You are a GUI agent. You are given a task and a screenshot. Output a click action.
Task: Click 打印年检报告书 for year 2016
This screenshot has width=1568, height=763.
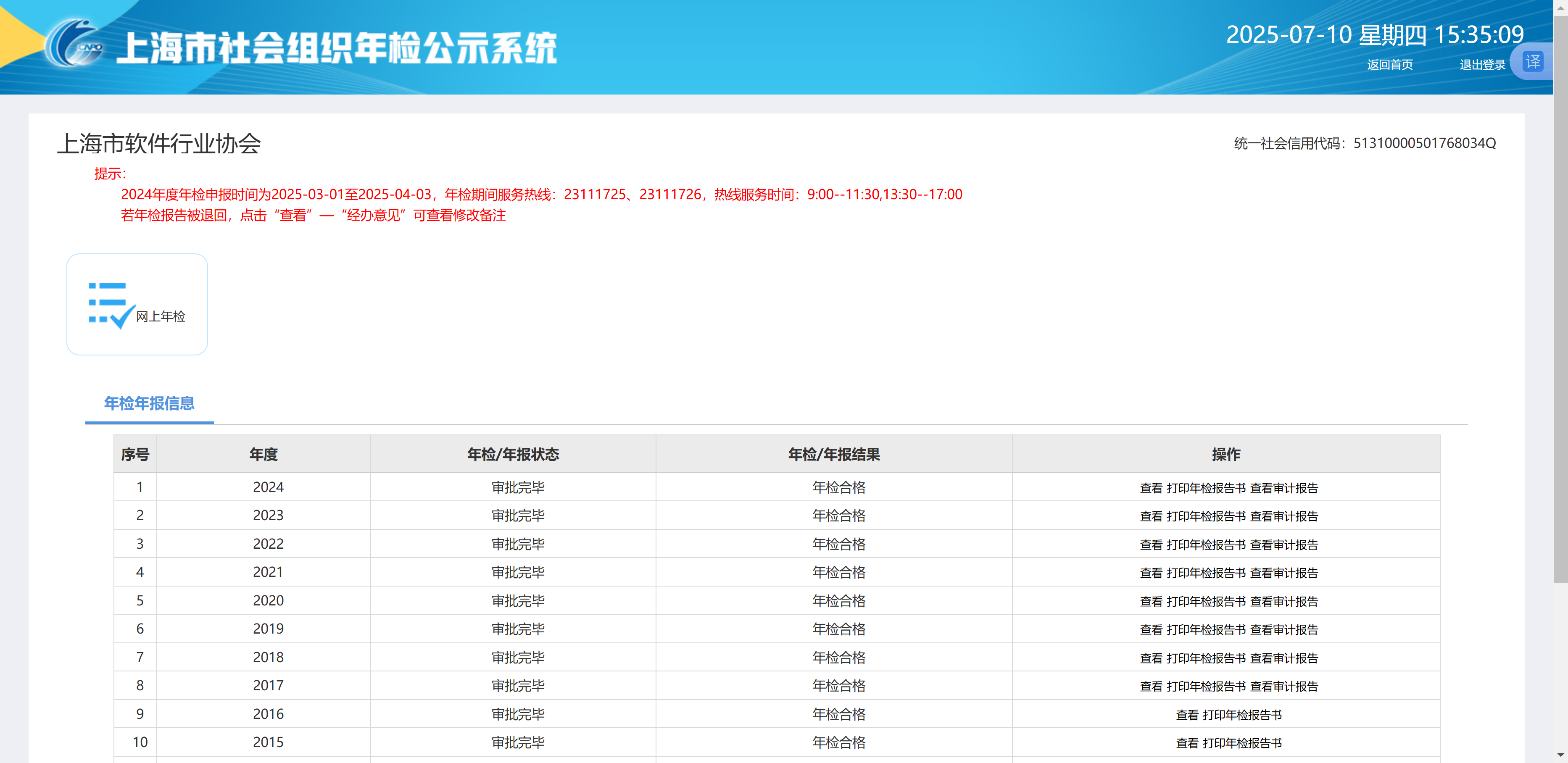click(x=1242, y=714)
